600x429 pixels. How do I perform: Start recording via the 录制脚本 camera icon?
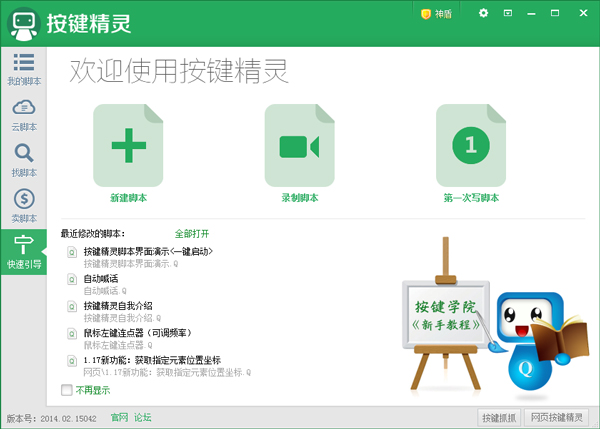pos(300,145)
